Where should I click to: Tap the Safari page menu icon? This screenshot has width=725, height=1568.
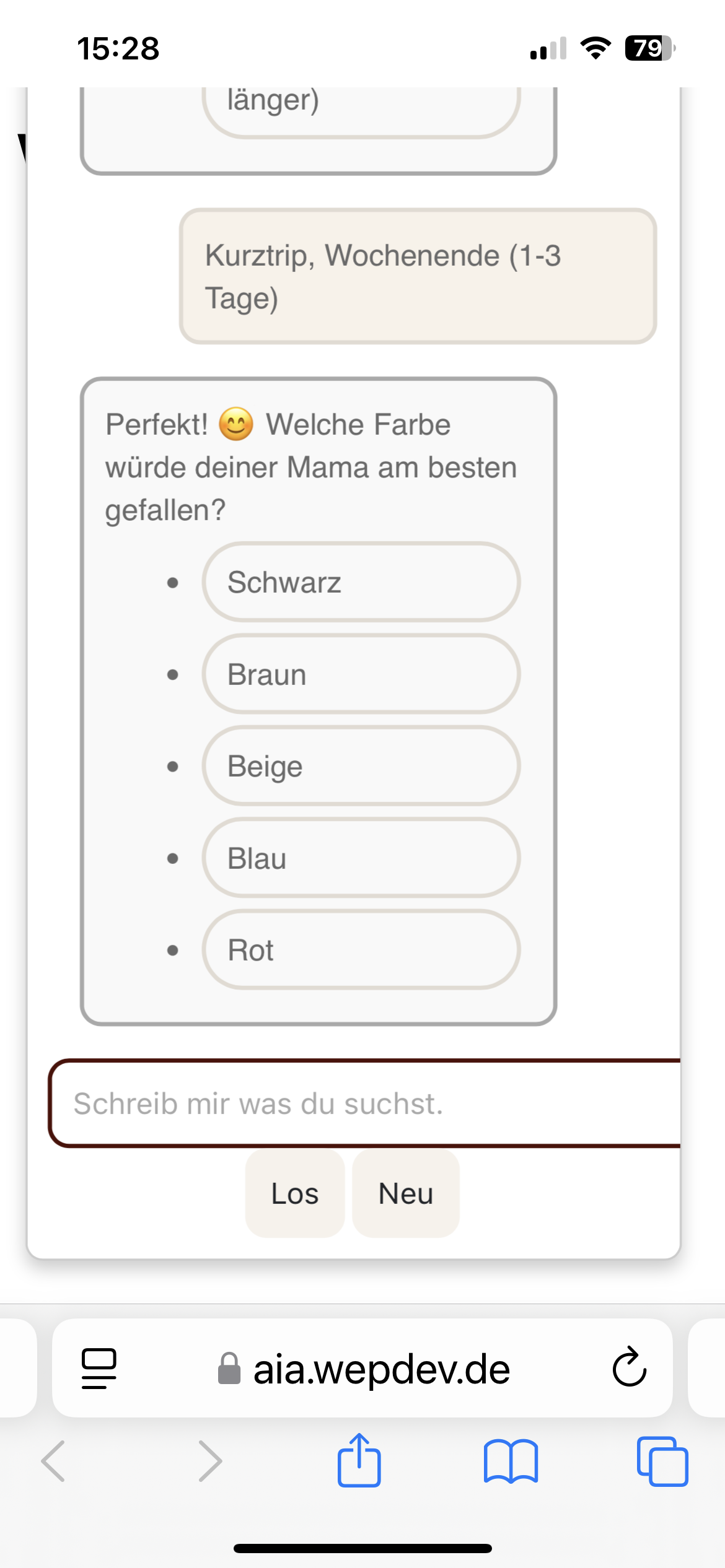coord(99,1369)
